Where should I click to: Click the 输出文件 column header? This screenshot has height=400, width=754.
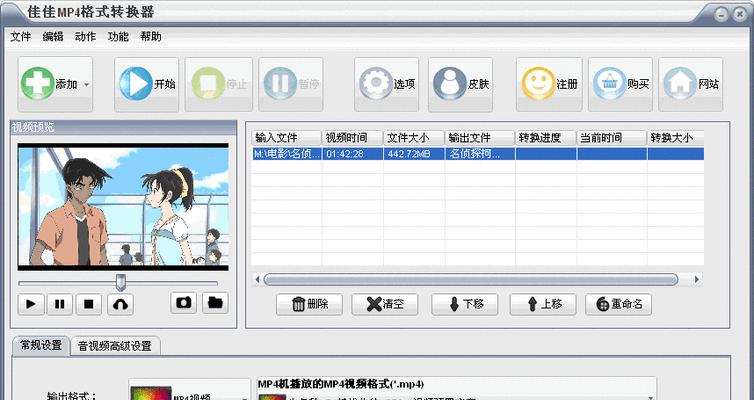pyautogui.click(x=480, y=138)
